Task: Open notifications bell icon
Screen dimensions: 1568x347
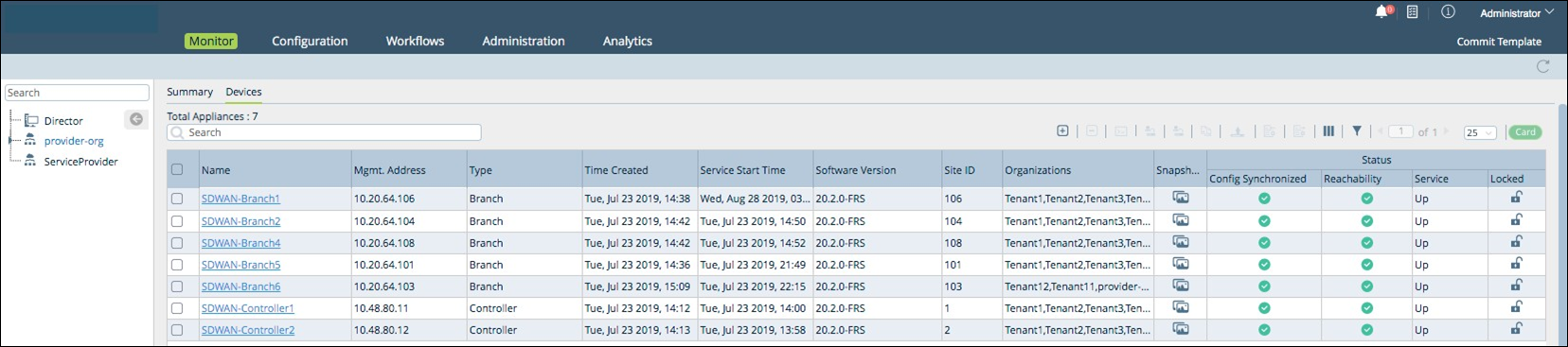Action: pyautogui.click(x=1381, y=12)
